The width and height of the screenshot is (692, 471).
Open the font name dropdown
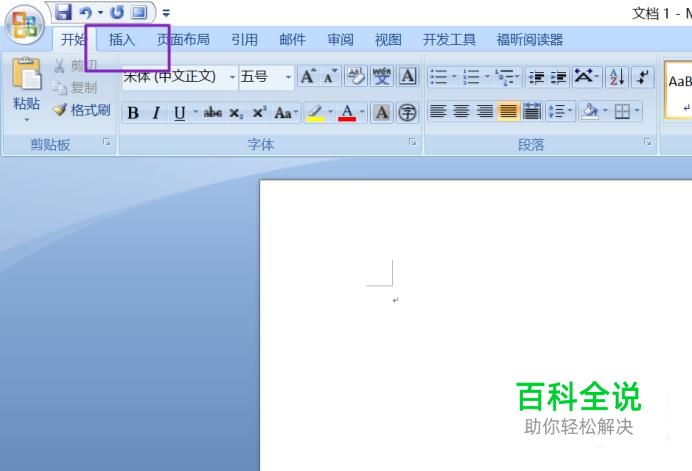click(232, 77)
